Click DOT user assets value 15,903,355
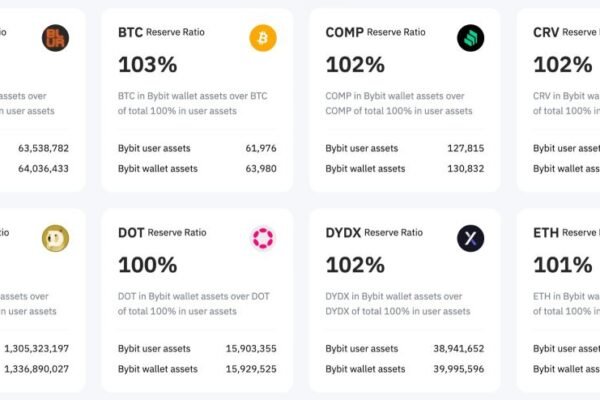The width and height of the screenshot is (600, 400). 252,348
